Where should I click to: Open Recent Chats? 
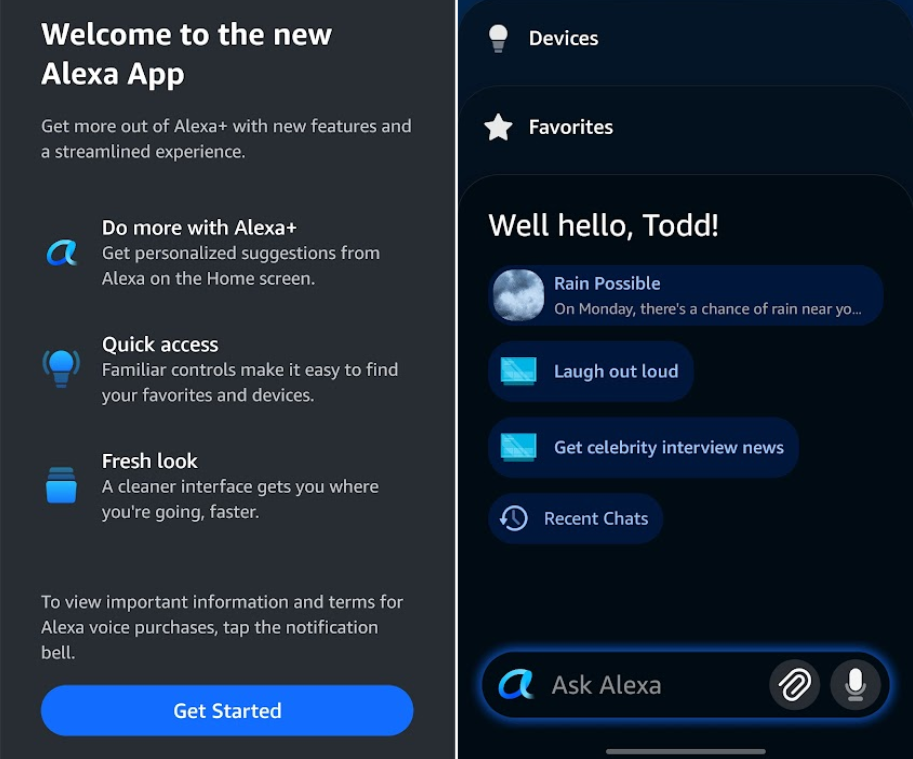[x=595, y=518]
